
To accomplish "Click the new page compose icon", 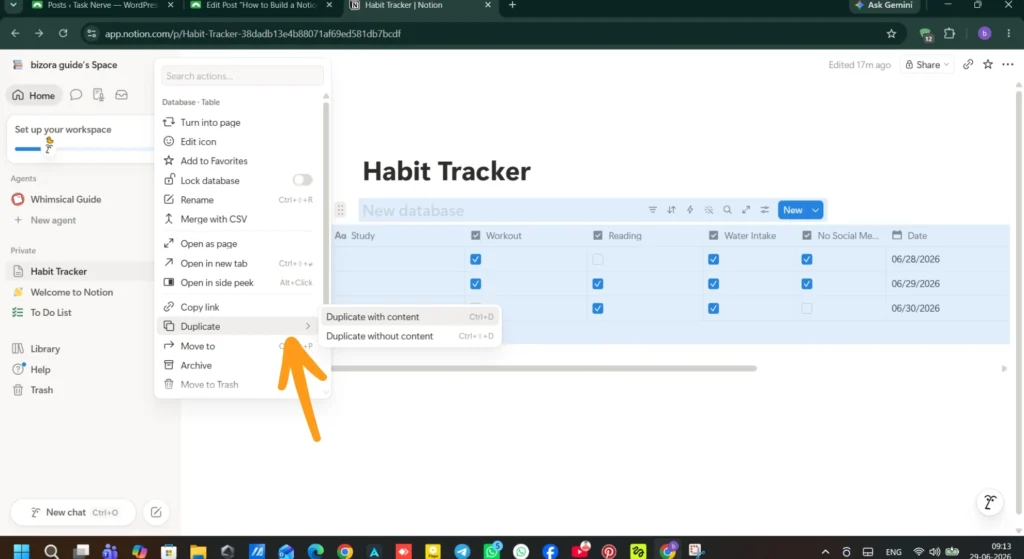I will [156, 512].
